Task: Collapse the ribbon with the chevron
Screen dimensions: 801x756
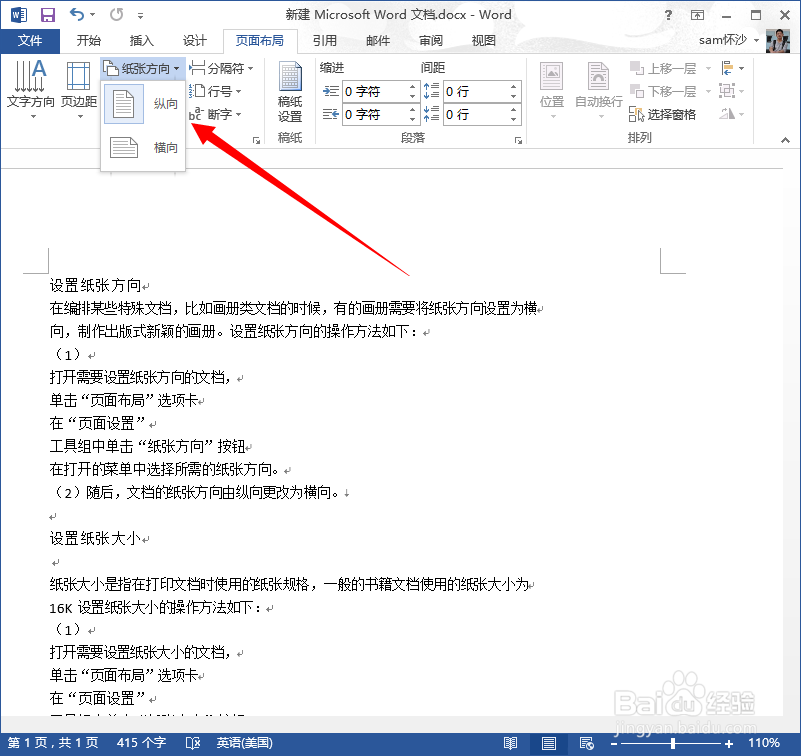Action: point(785,140)
